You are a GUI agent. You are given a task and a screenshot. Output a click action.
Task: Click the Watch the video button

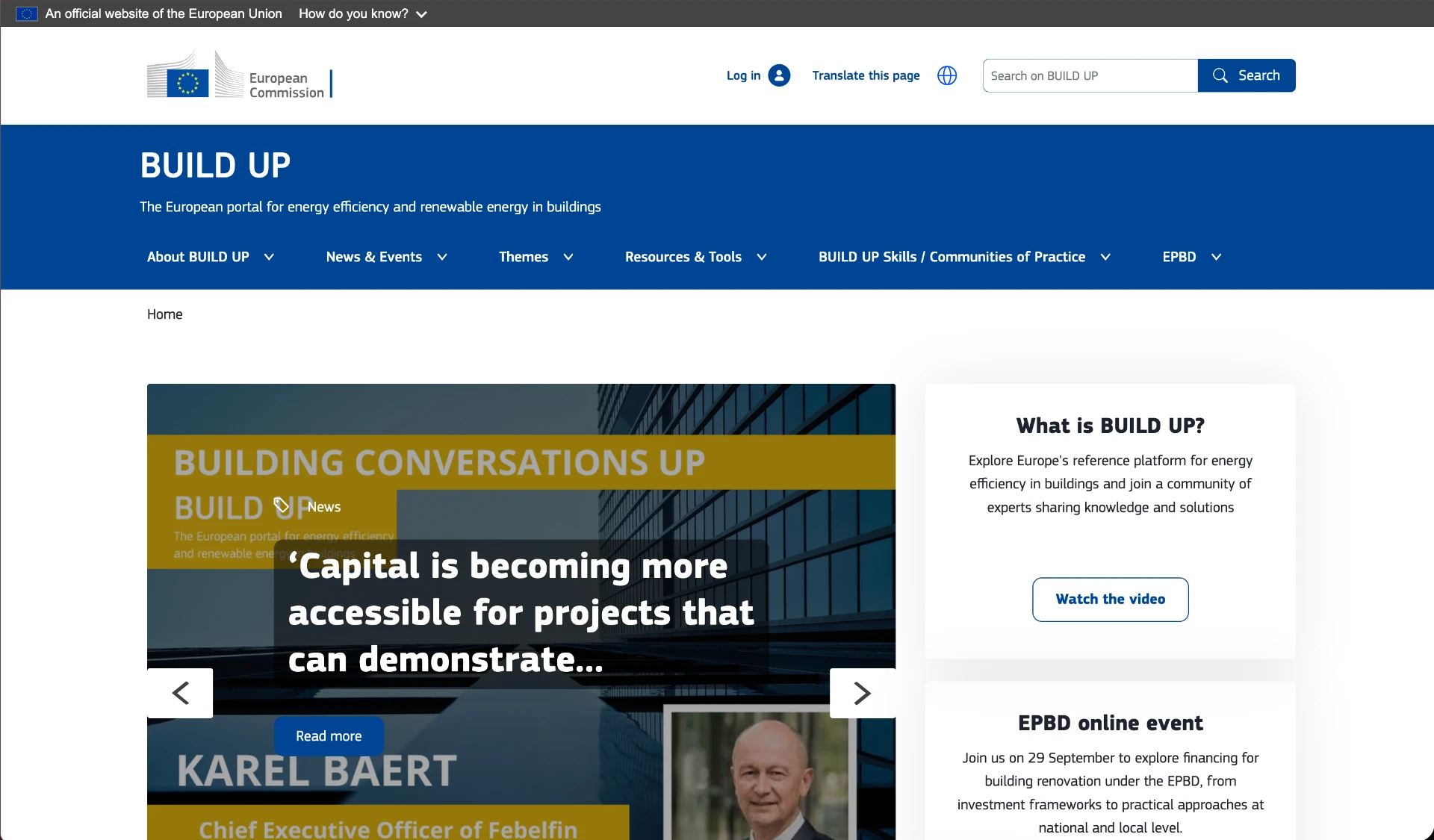point(1111,599)
